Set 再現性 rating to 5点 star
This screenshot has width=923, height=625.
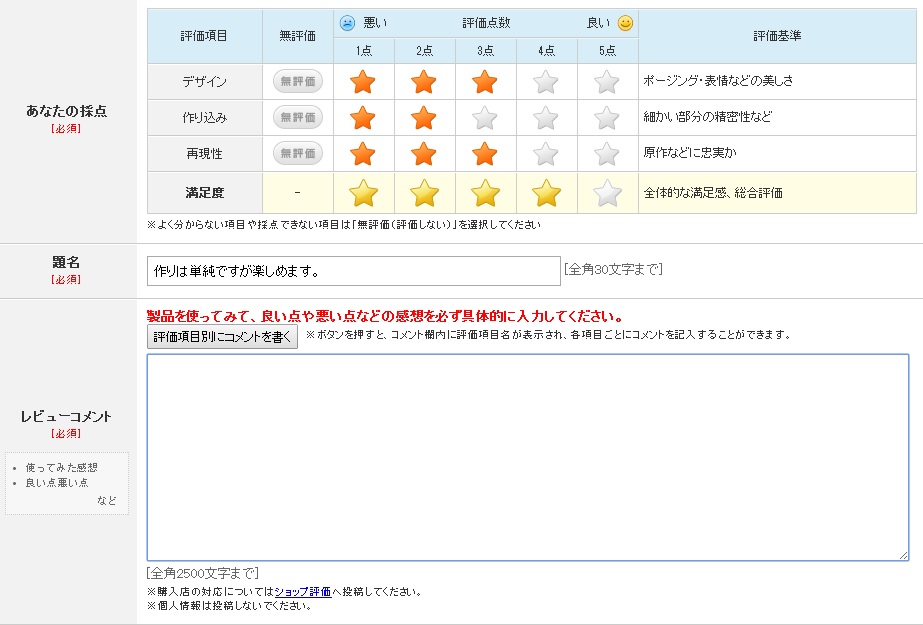pyautogui.click(x=607, y=154)
